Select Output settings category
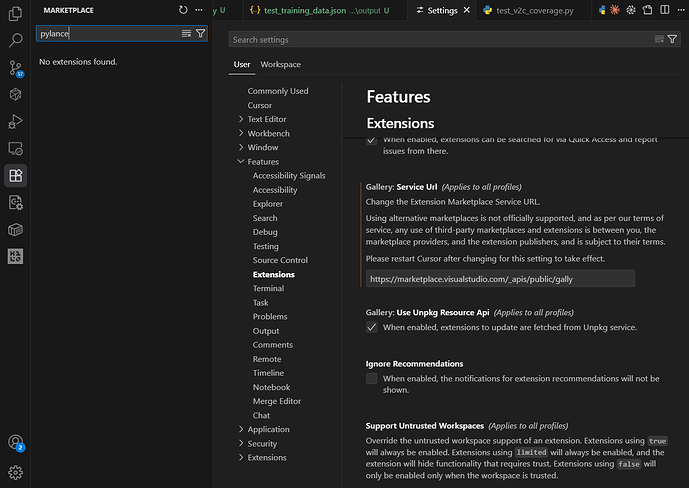The image size is (689, 488). pos(266,331)
